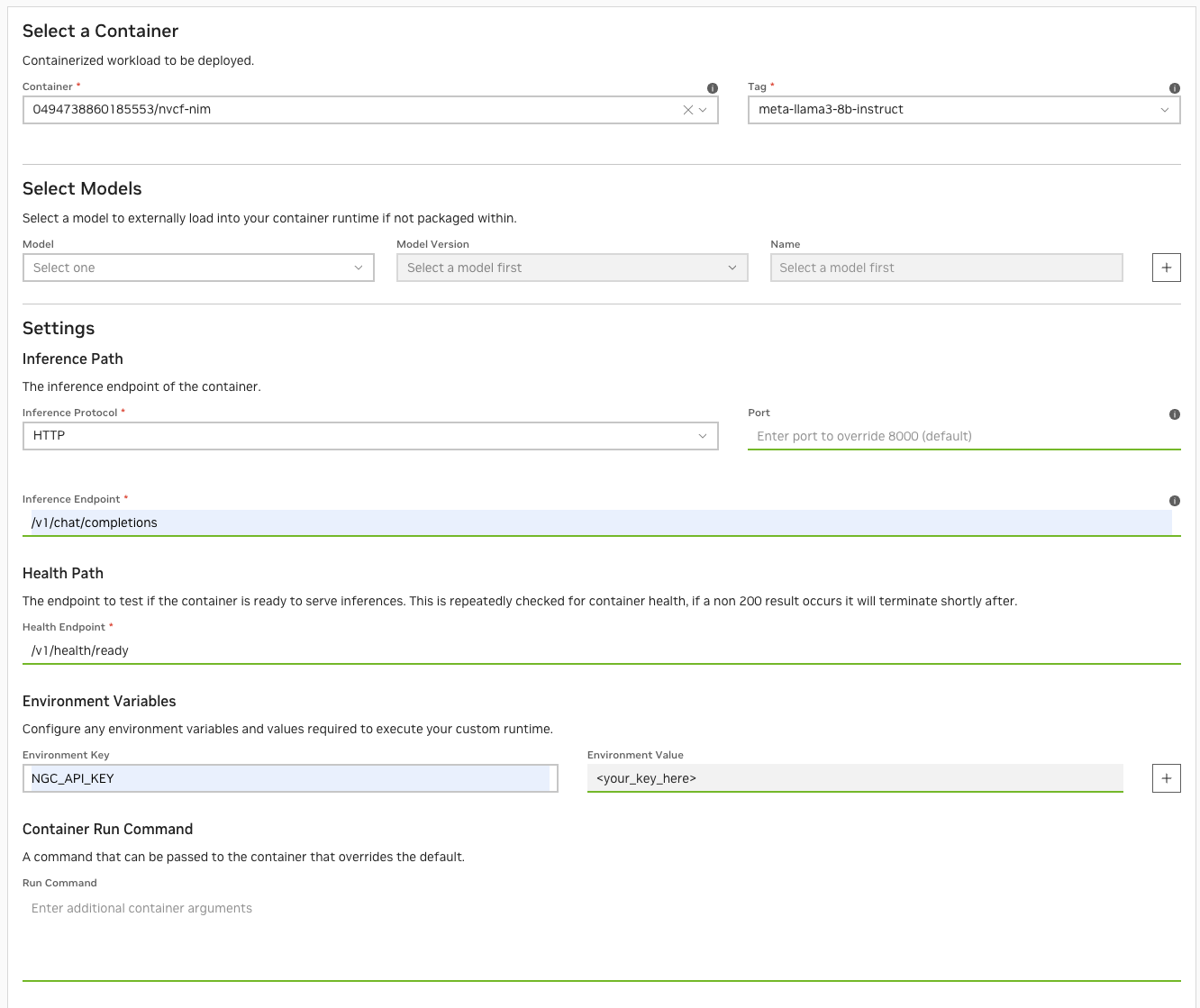
Task: Click the Inference Endpoint info icon
Action: (1174, 501)
